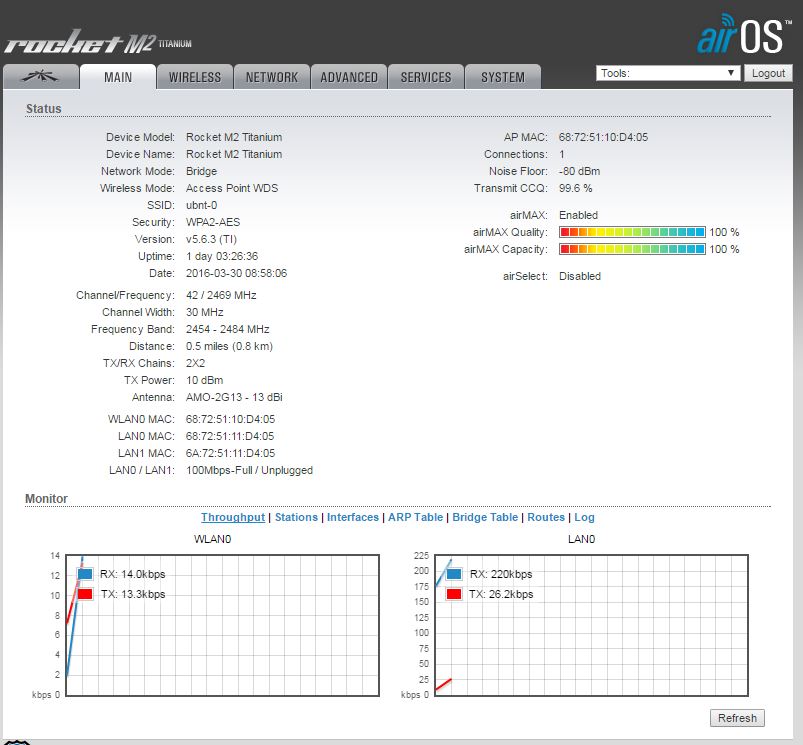This screenshot has height=745, width=803.
Task: Click the blue RX legend square in LAN0 graph
Action: coord(454,574)
